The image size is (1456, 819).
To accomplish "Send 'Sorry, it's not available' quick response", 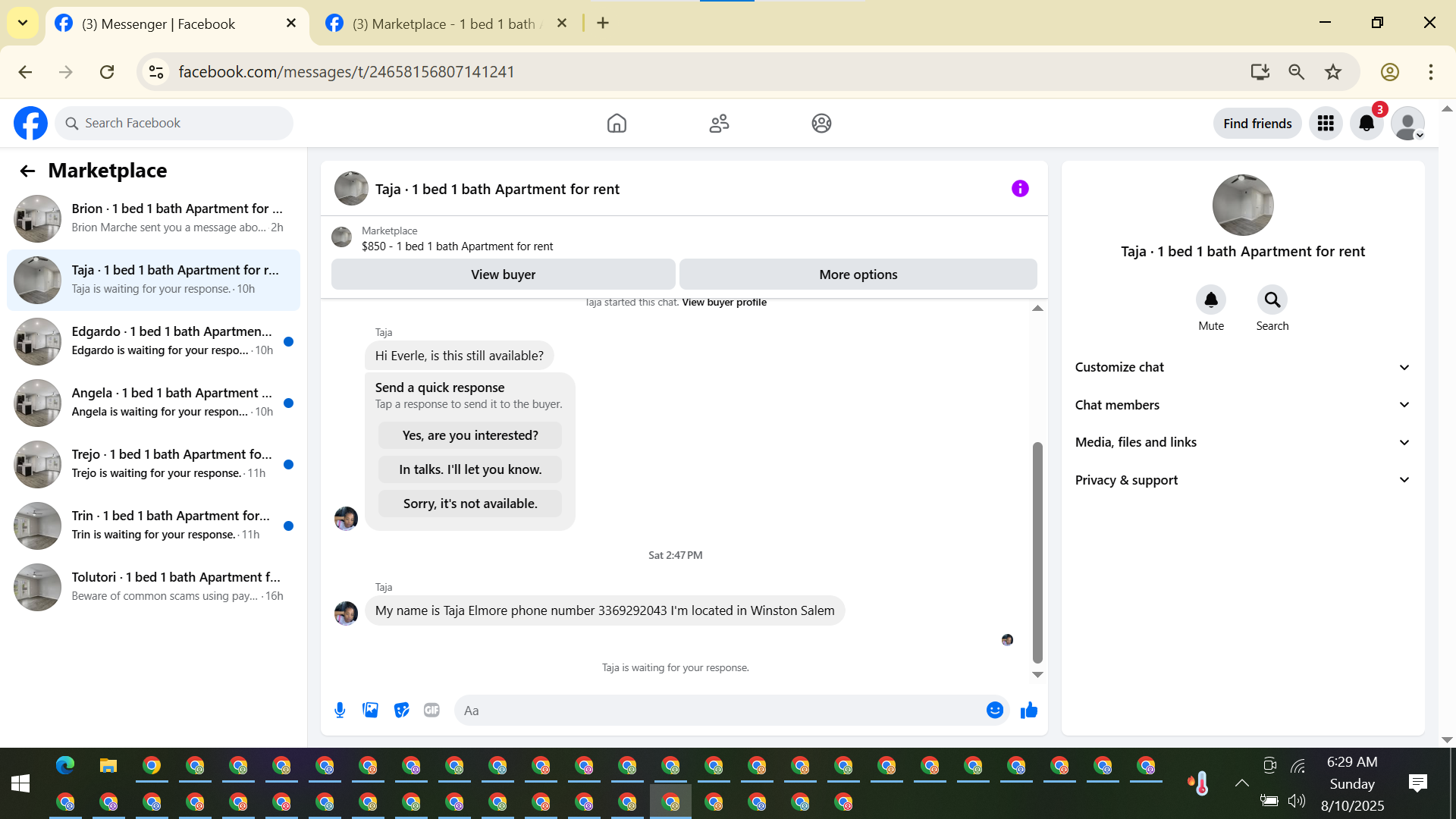I will (x=470, y=504).
